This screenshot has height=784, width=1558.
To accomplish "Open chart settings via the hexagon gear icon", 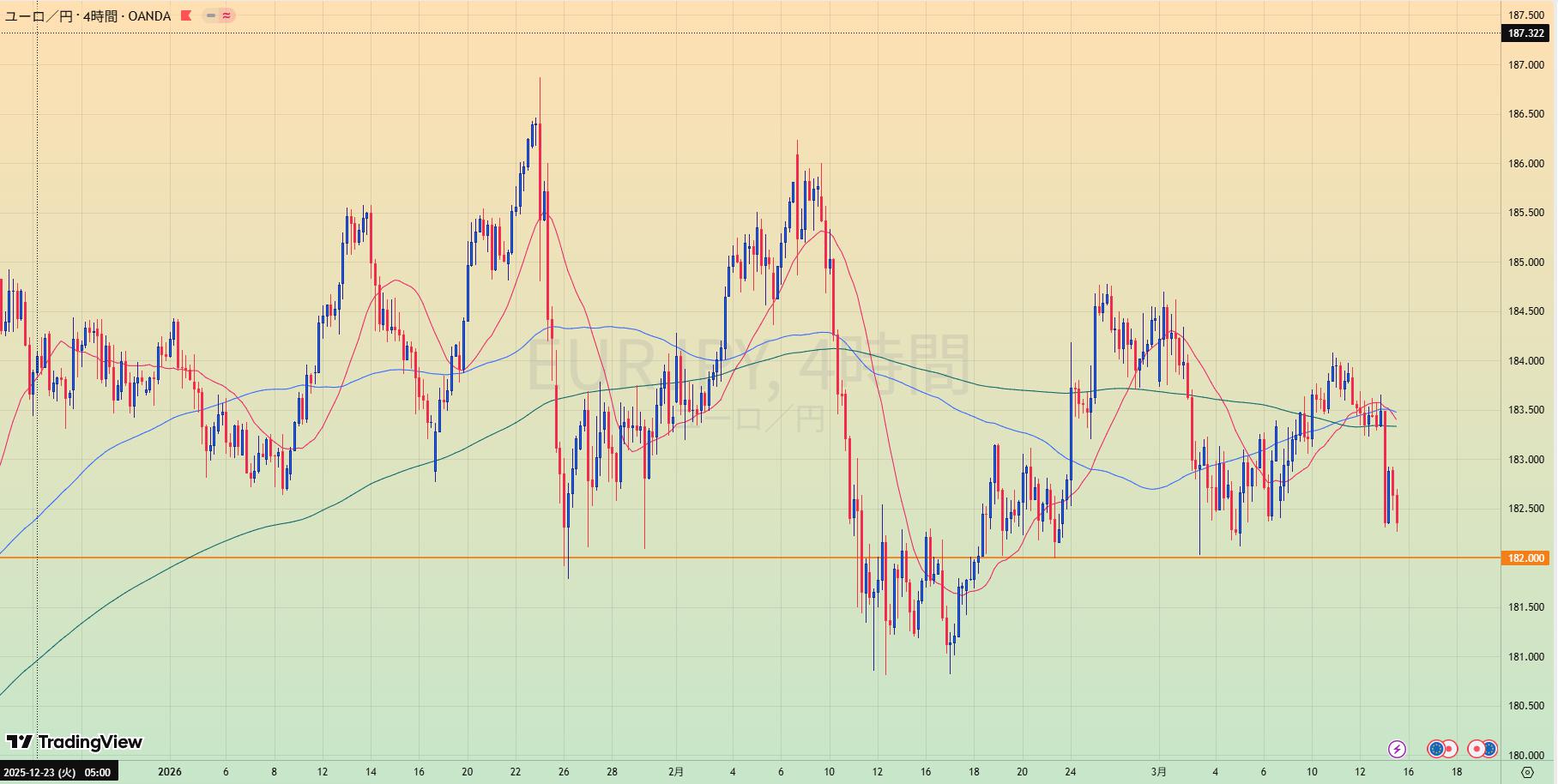I will point(1527,772).
